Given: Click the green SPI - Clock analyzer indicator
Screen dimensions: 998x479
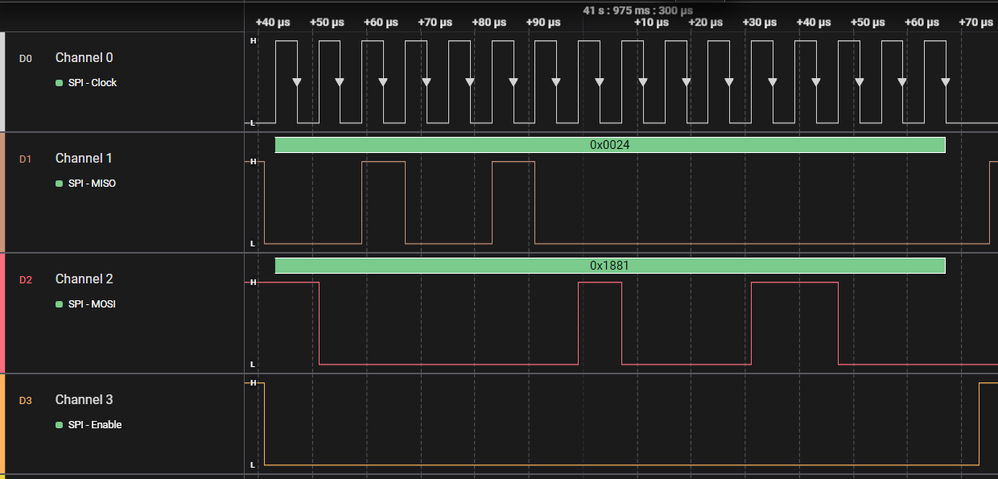Looking at the screenshot, I should tap(59, 83).
